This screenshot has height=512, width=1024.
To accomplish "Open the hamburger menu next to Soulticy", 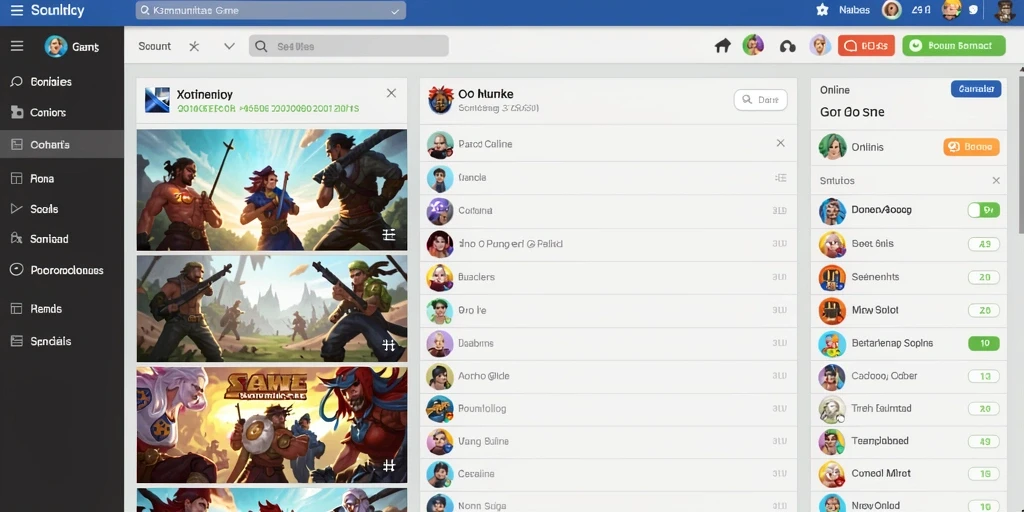I will click(x=16, y=10).
